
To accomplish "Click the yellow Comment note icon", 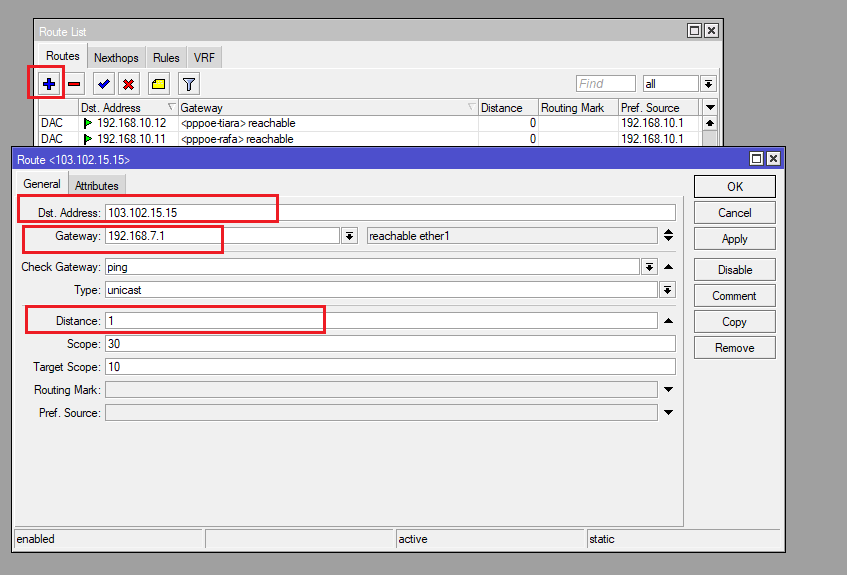I will (159, 84).
